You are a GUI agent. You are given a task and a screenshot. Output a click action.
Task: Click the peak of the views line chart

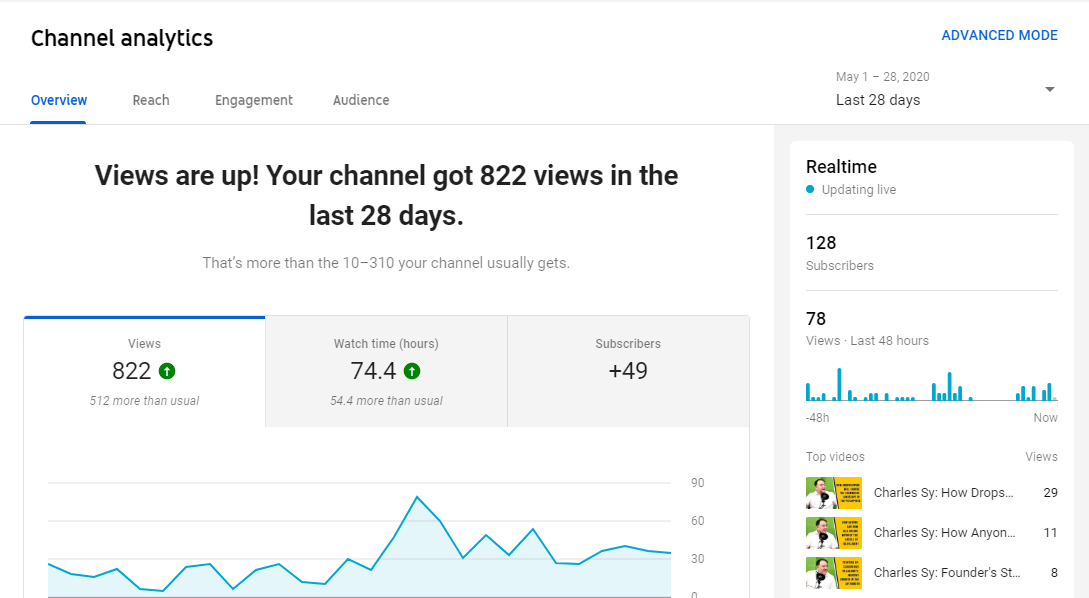click(x=417, y=497)
